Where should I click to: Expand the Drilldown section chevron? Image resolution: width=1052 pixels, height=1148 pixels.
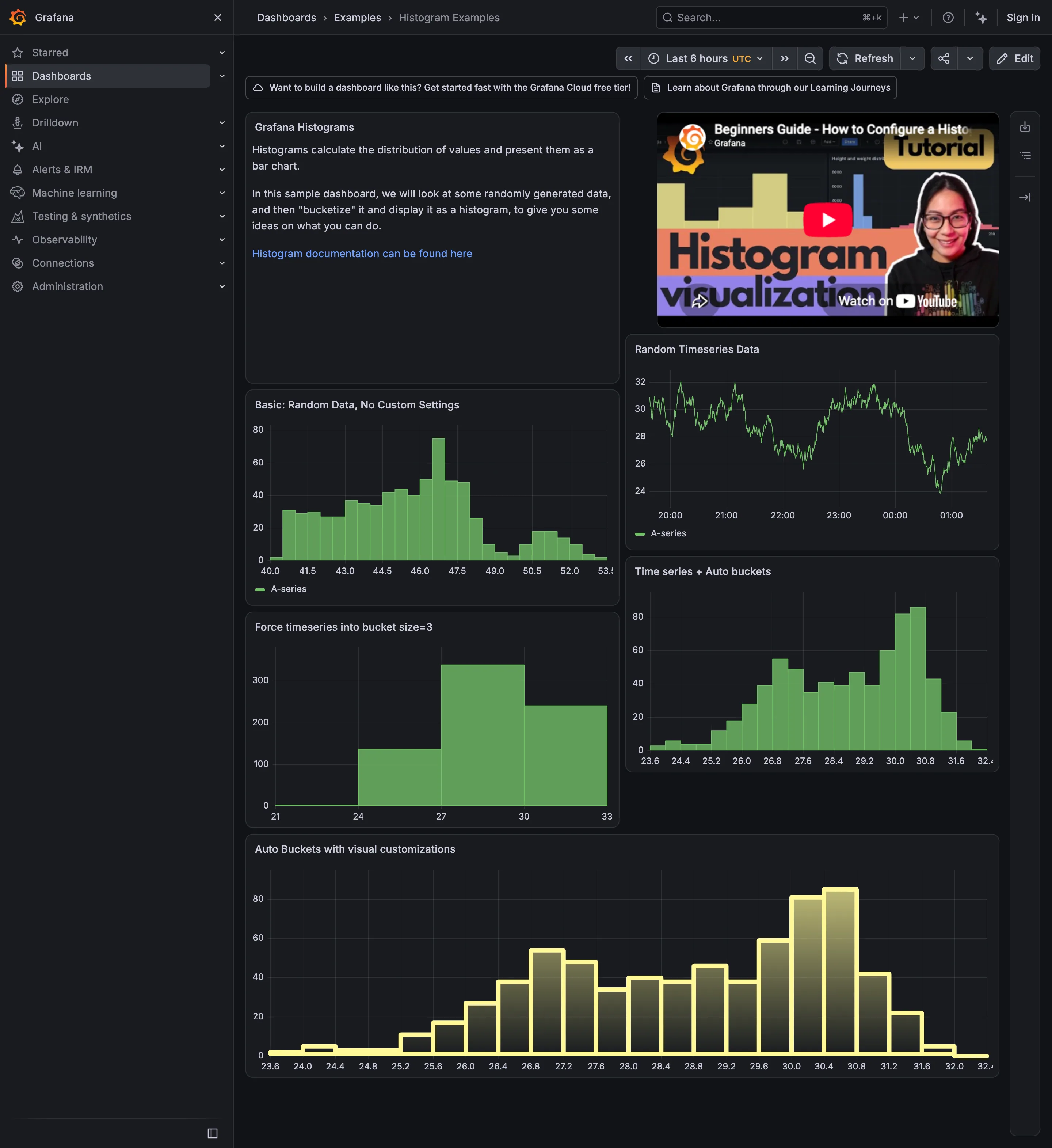click(222, 122)
